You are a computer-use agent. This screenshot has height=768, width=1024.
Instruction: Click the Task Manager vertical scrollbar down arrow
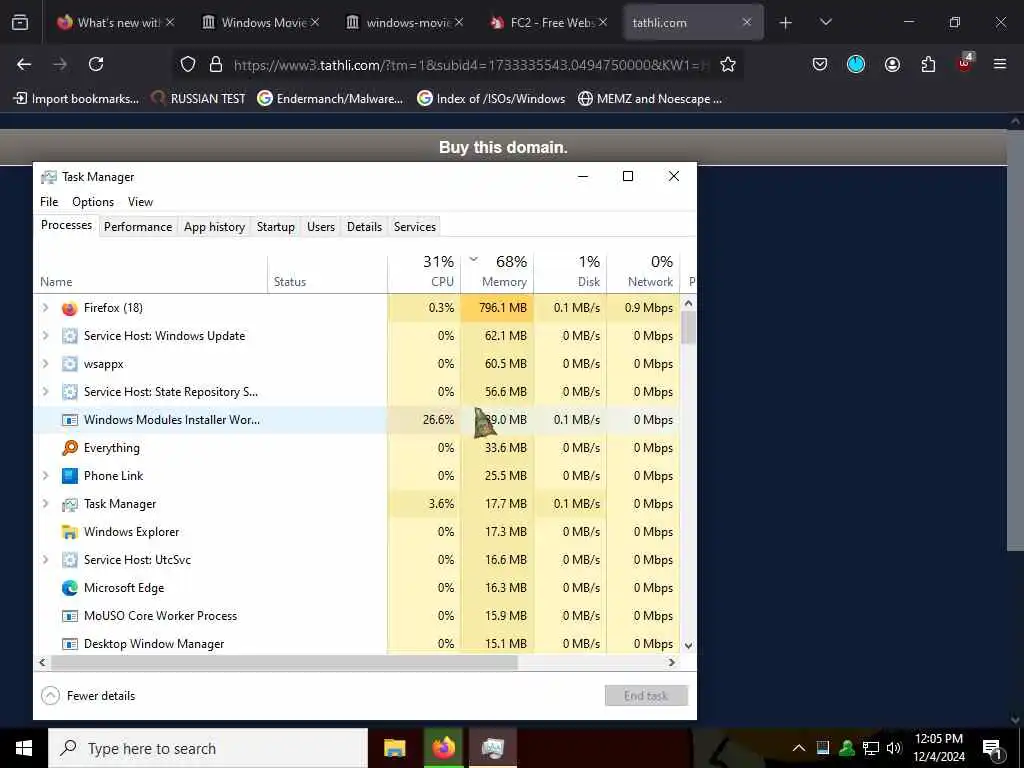pyautogui.click(x=688, y=645)
